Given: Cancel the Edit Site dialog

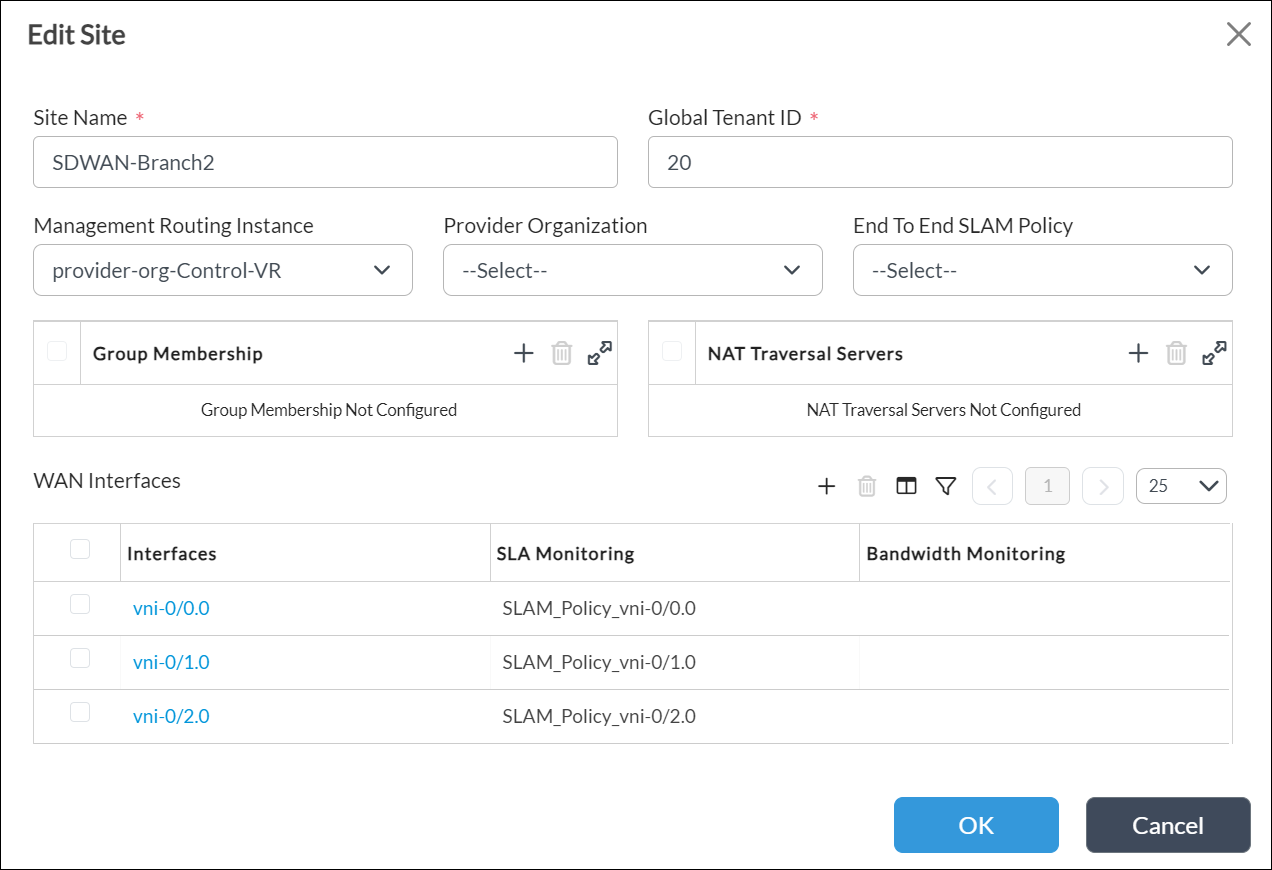Looking at the screenshot, I should point(1168,825).
